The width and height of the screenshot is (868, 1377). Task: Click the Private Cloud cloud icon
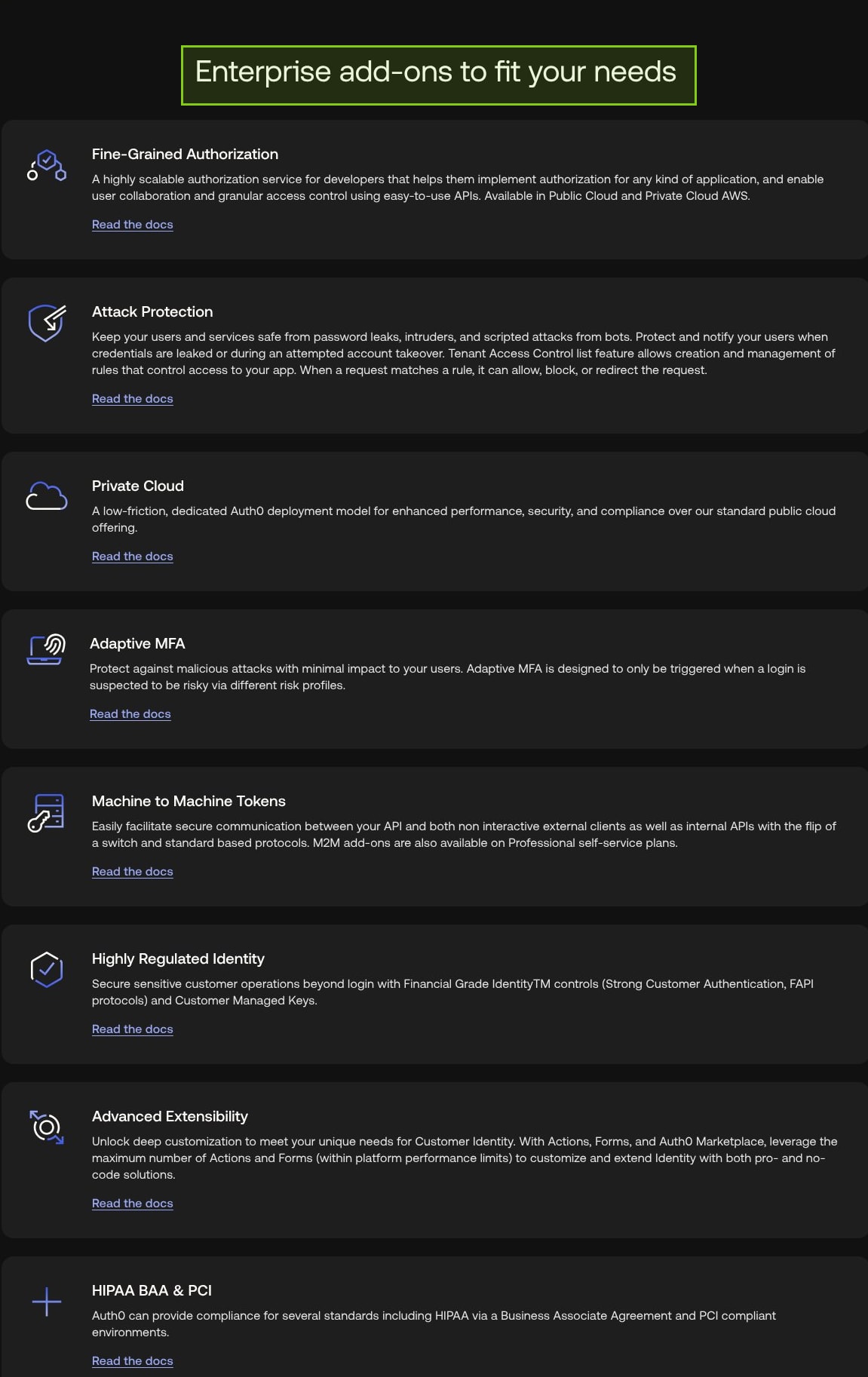(47, 496)
